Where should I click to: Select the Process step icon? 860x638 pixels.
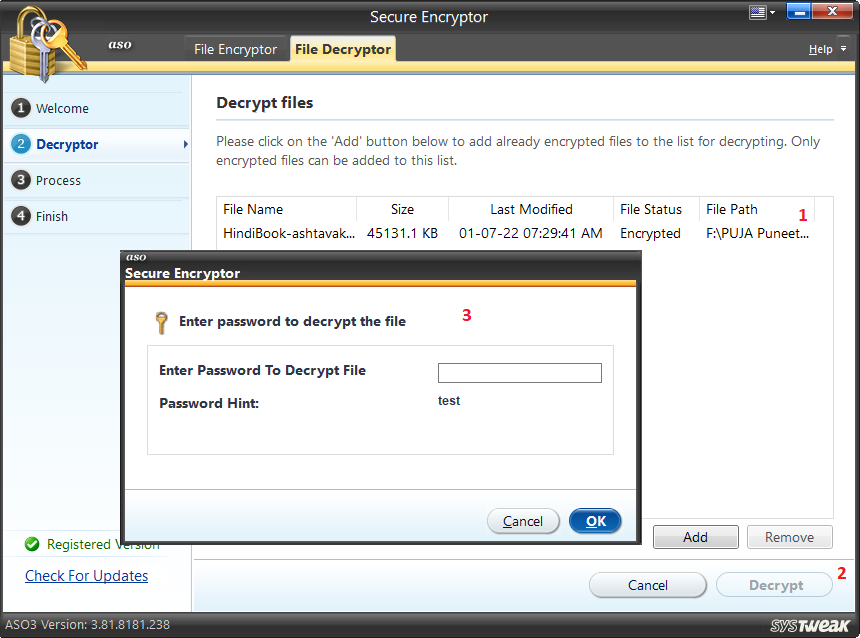(x=23, y=180)
